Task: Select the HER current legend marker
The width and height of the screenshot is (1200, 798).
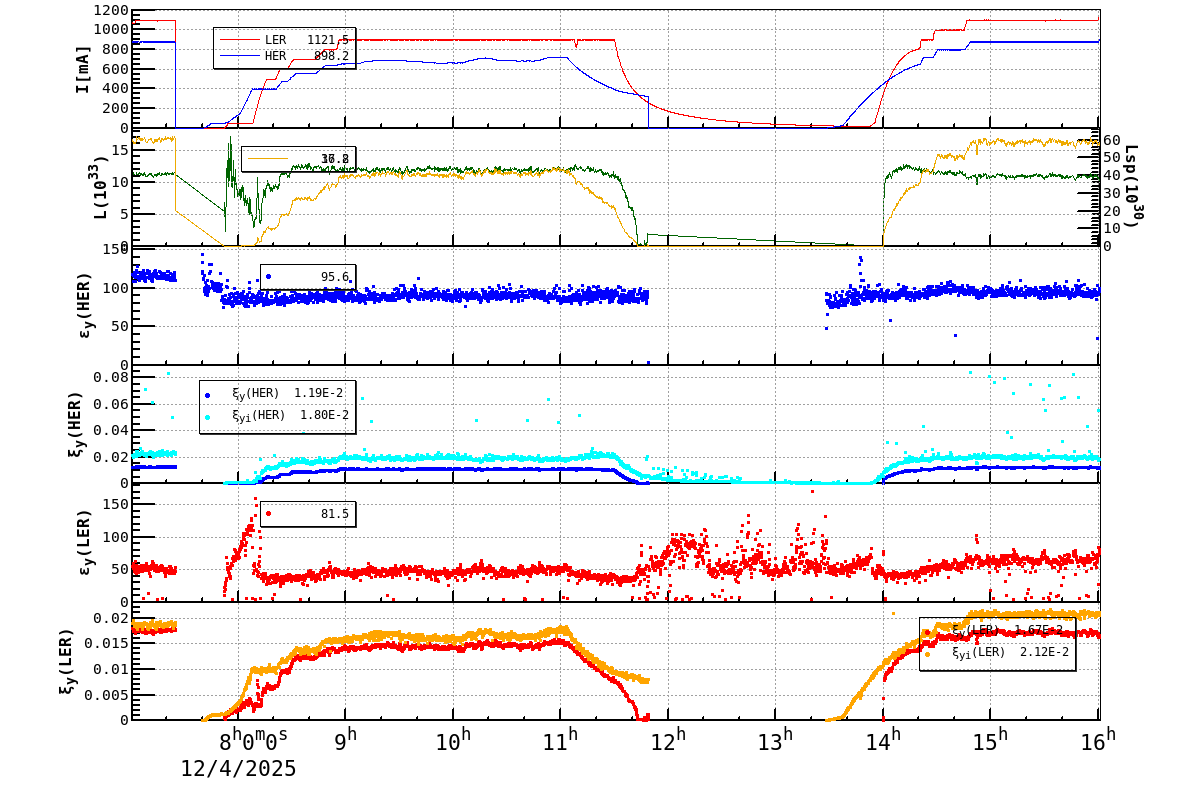Action: pos(240,57)
